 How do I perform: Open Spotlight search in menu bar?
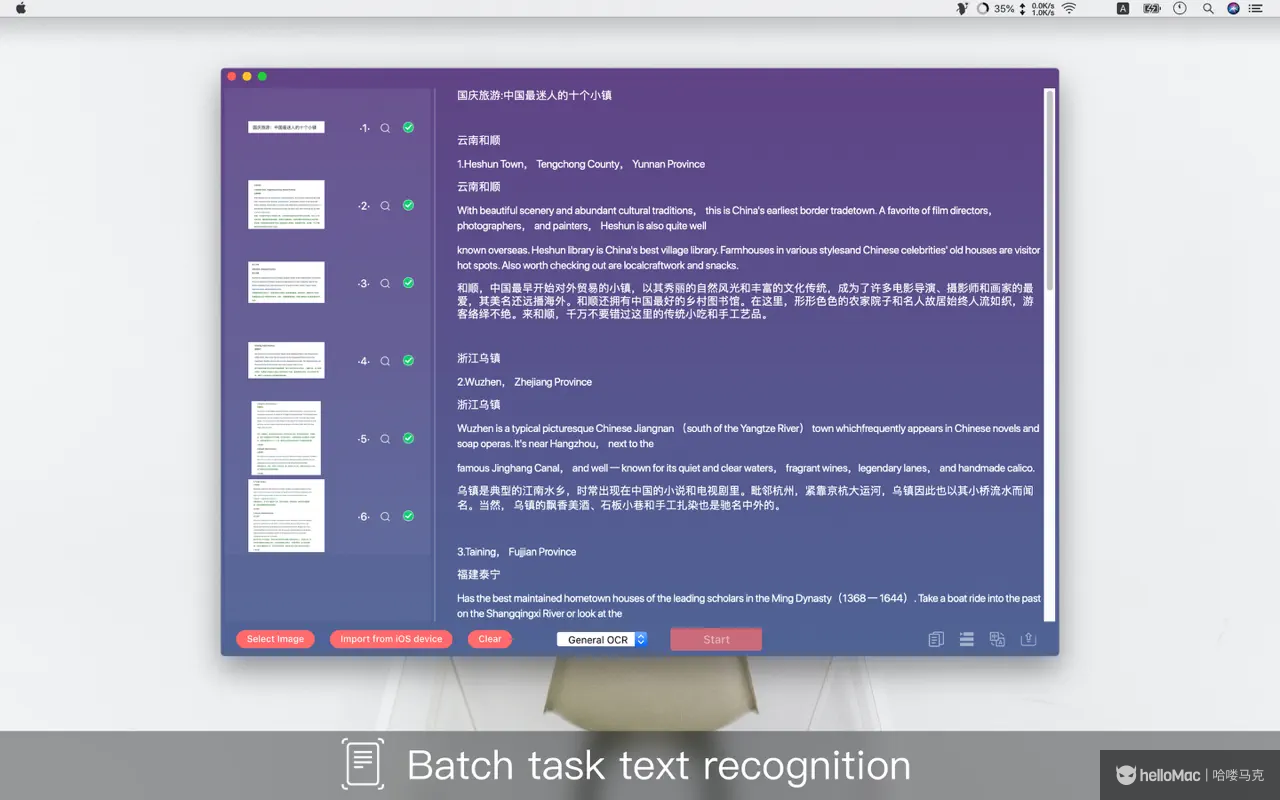coord(1208,8)
